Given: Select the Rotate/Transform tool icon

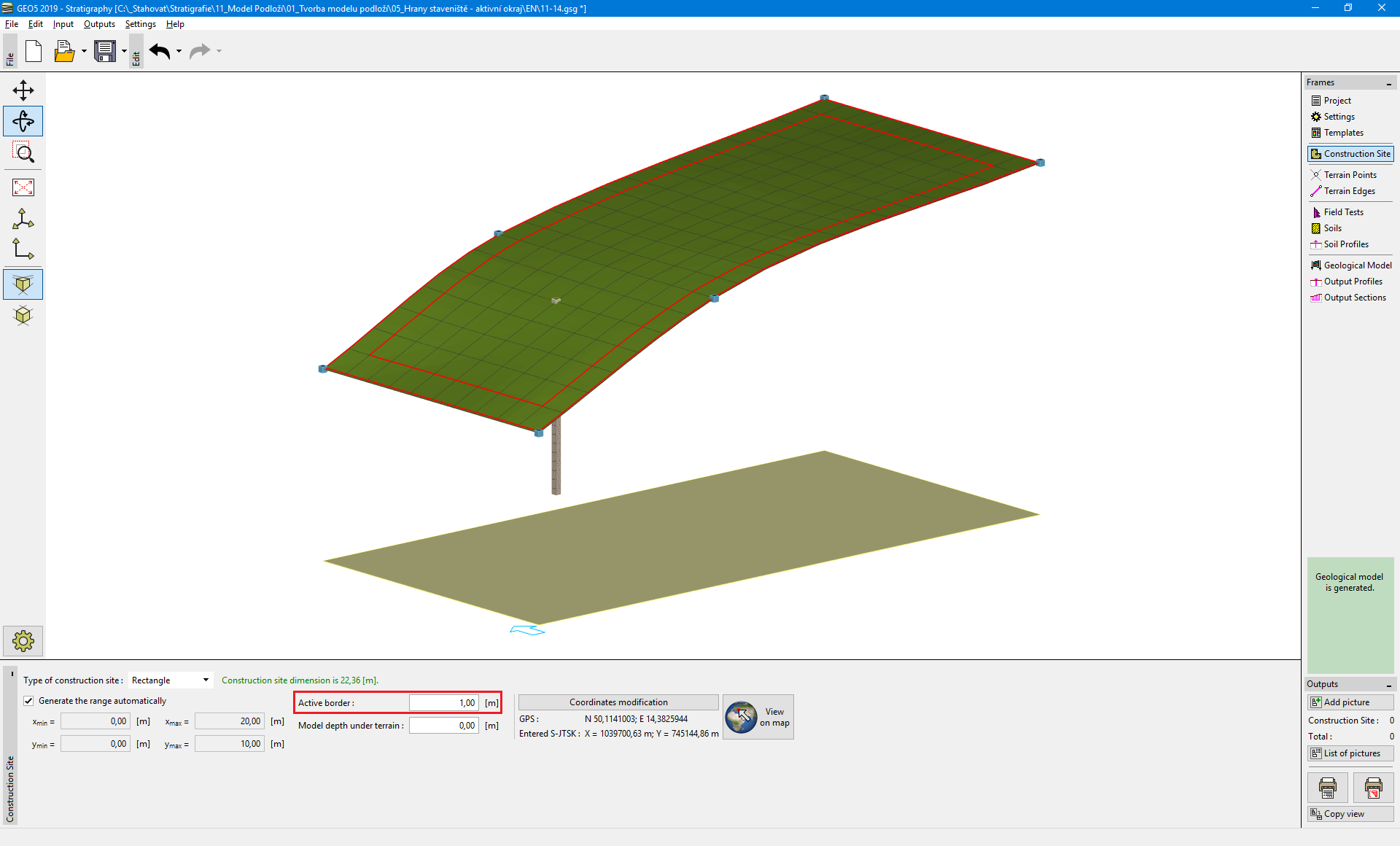Looking at the screenshot, I should point(24,122).
